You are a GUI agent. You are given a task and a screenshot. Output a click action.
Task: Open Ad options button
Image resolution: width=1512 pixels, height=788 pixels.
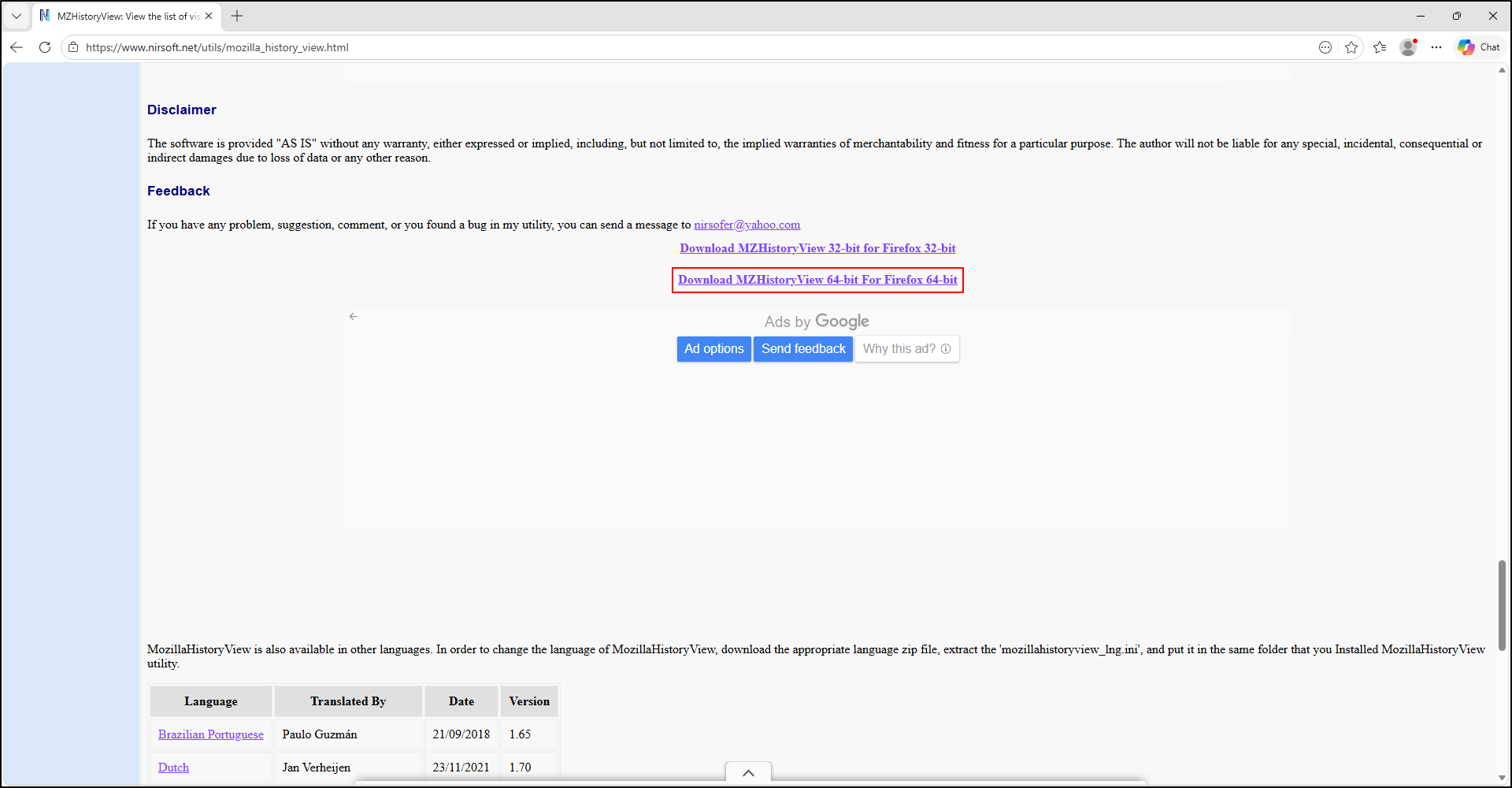point(713,349)
